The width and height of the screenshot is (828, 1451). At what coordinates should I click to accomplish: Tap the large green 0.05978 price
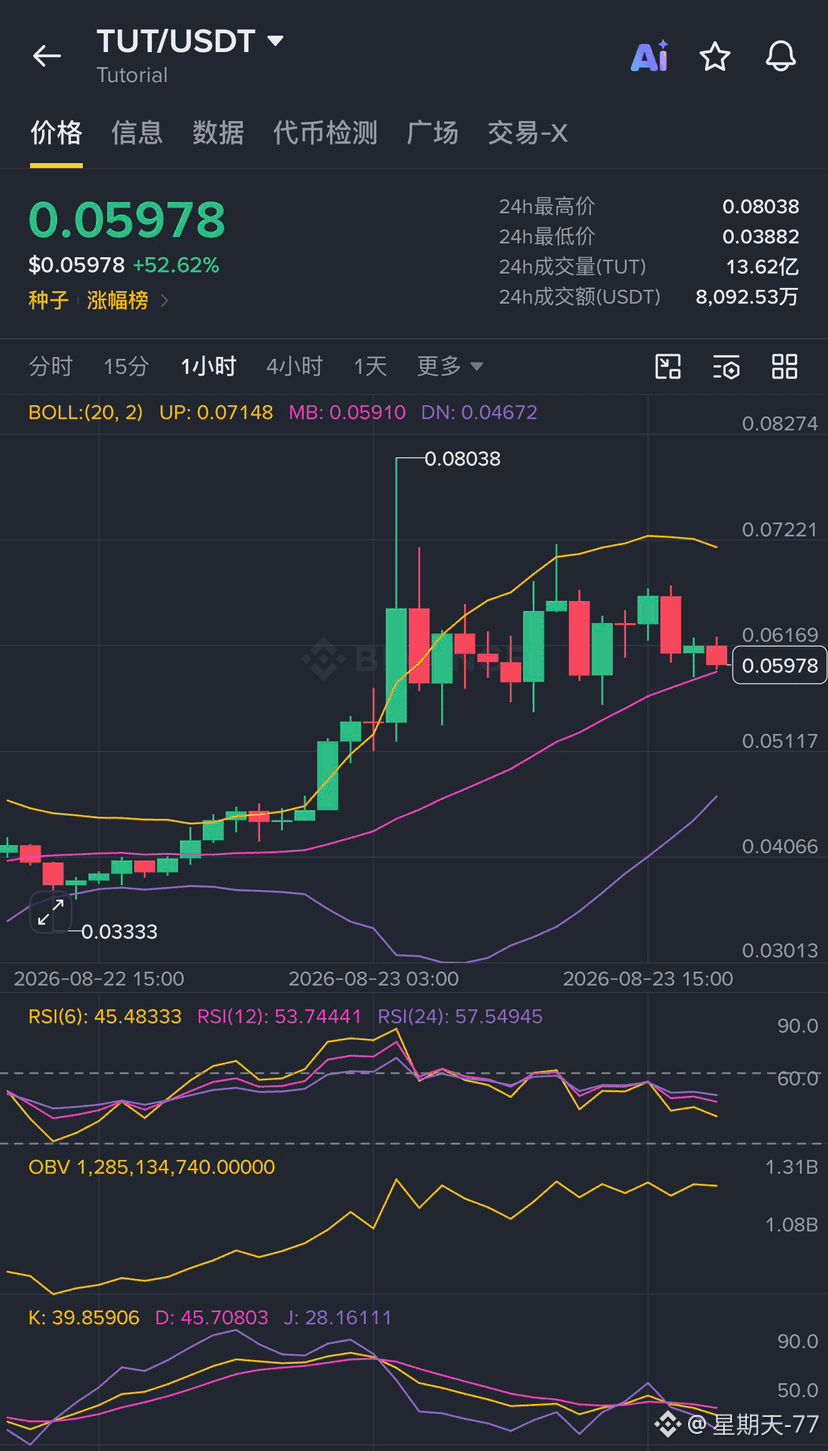coord(127,220)
